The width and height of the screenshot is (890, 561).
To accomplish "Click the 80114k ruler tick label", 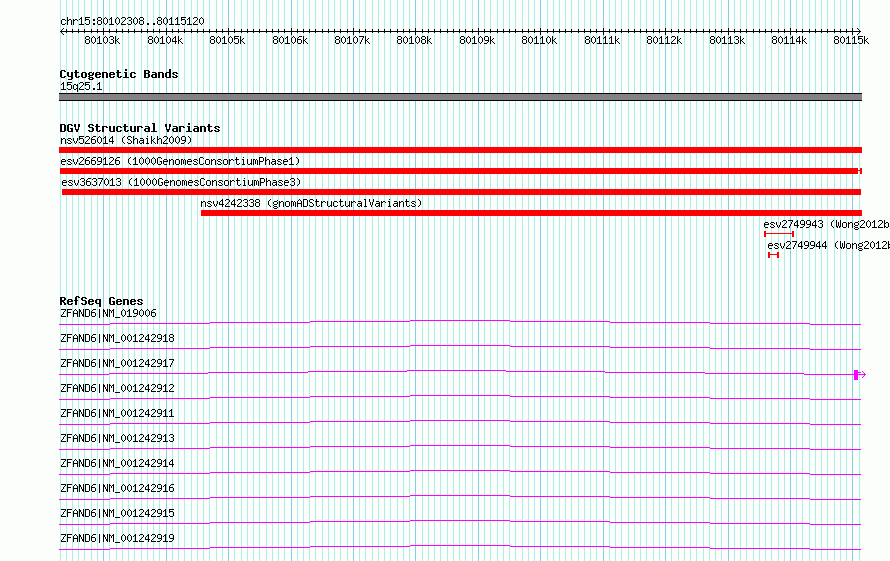I will pyautogui.click(x=789, y=40).
